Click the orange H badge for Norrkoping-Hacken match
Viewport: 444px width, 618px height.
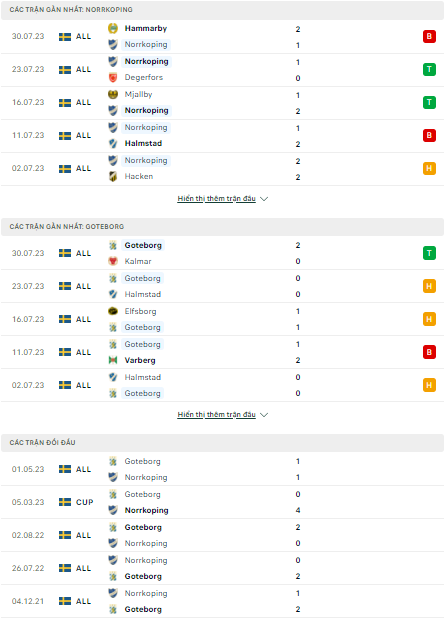(x=429, y=168)
